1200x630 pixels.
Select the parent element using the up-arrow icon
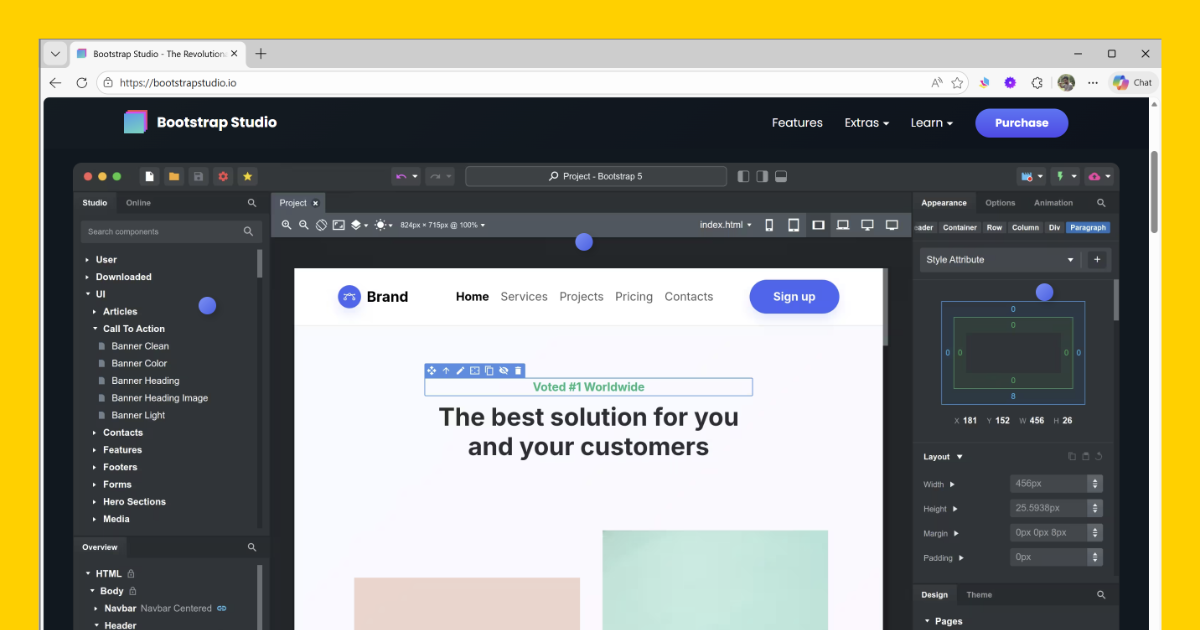pos(445,370)
